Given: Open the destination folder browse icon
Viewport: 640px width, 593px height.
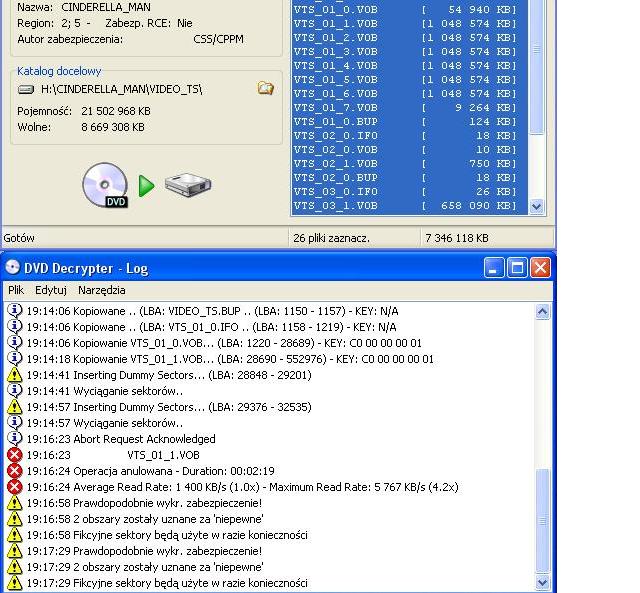Looking at the screenshot, I should click(x=265, y=89).
